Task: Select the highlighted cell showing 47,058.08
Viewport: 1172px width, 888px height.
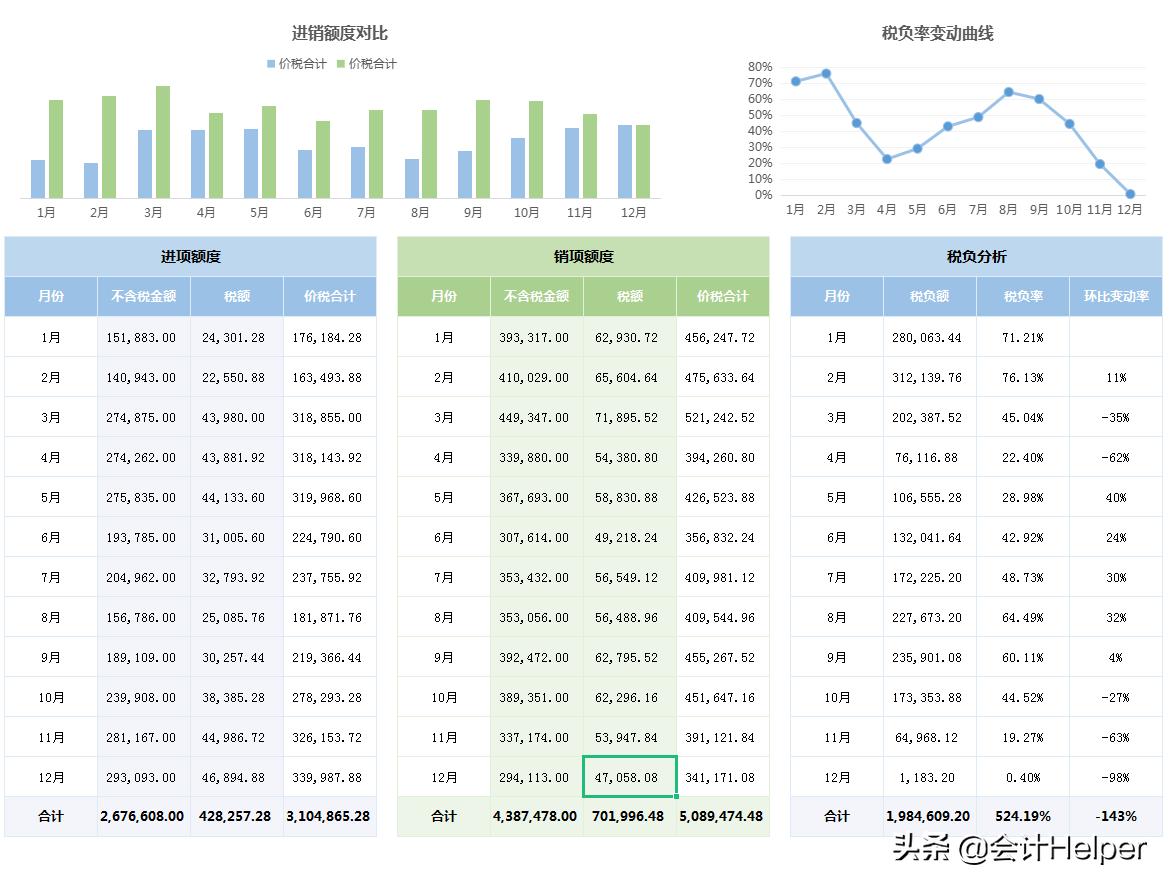Action: point(629,777)
